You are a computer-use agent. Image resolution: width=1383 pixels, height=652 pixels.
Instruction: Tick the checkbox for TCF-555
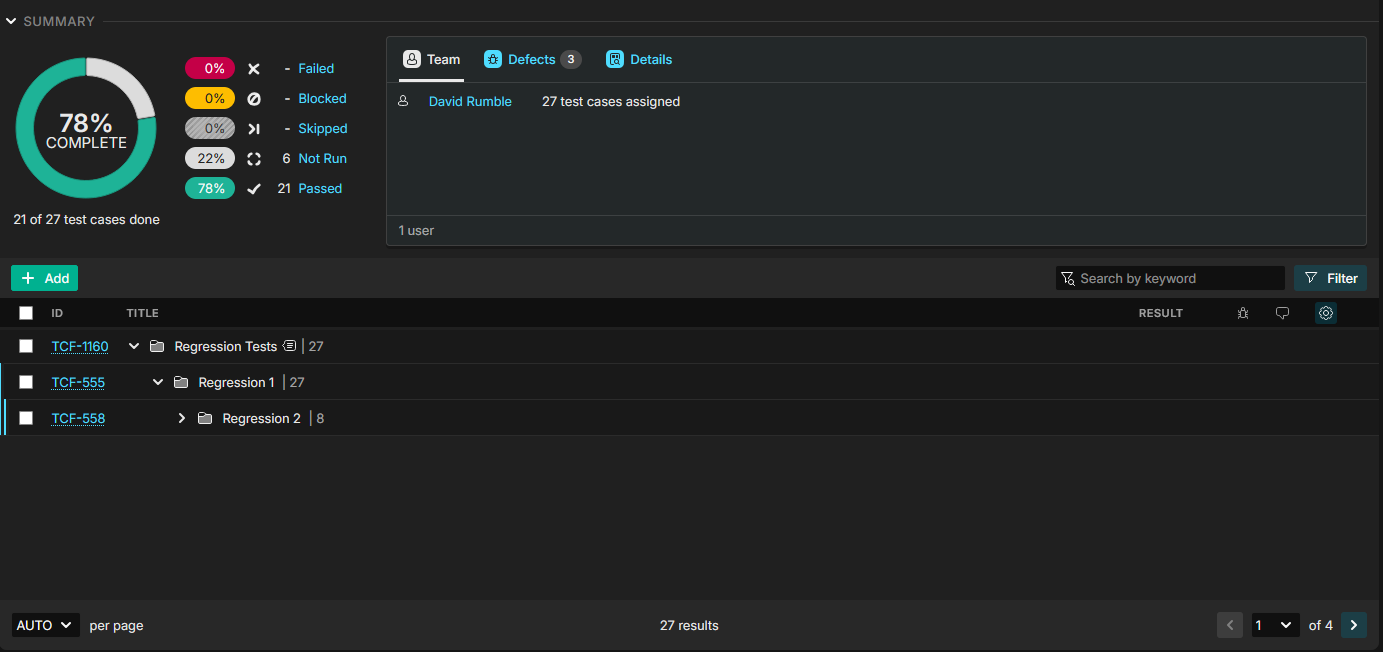tap(26, 382)
